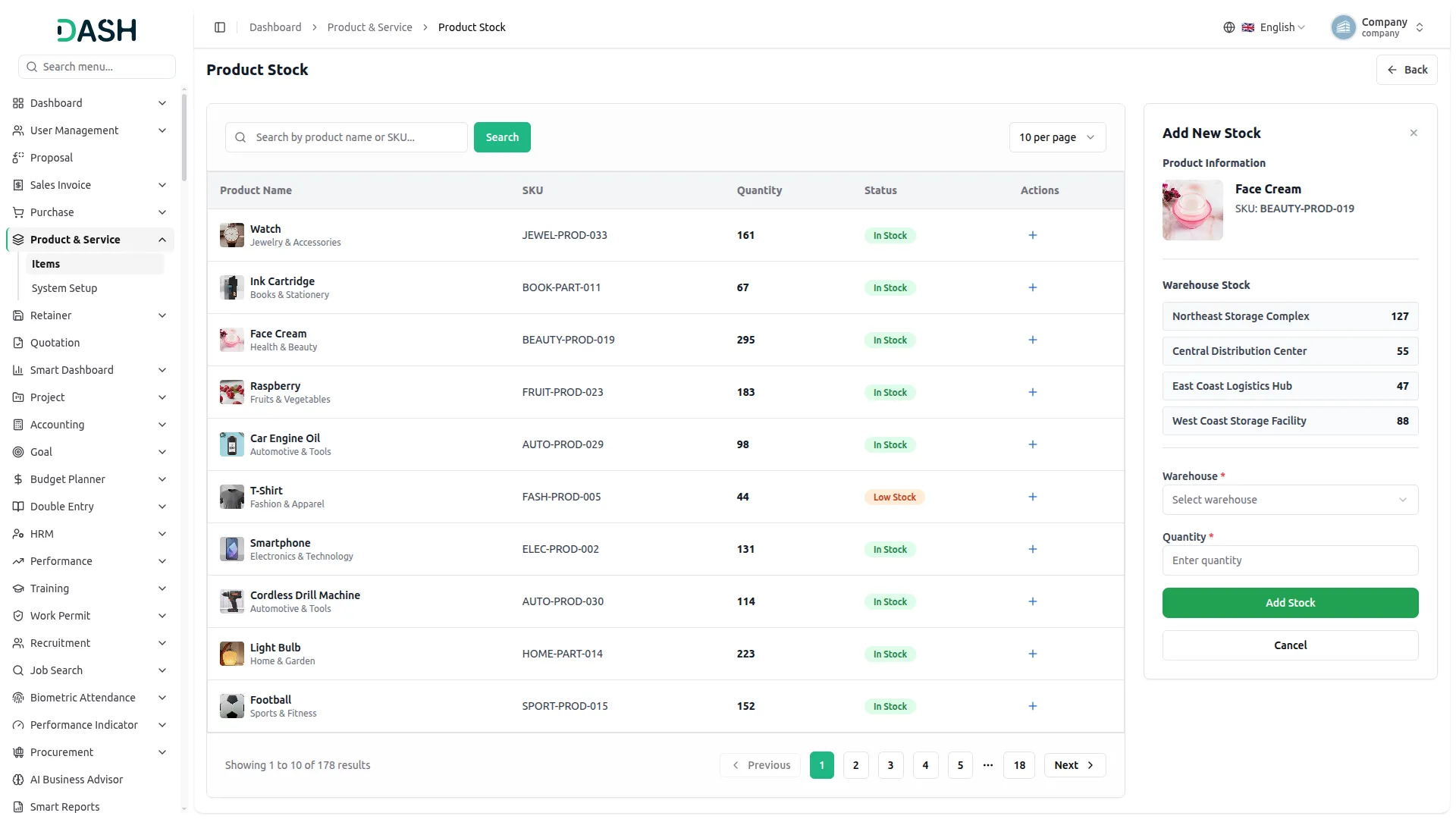Image resolution: width=1456 pixels, height=819 pixels.
Task: Click the plus icon for T-Shirt row
Action: (1032, 497)
